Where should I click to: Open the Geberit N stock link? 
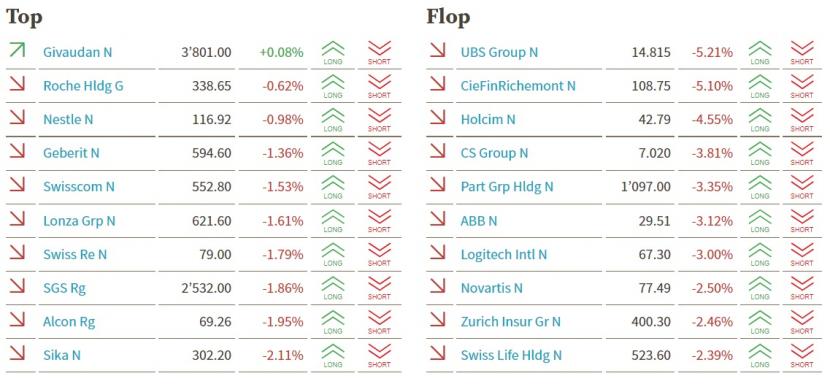click(71, 153)
